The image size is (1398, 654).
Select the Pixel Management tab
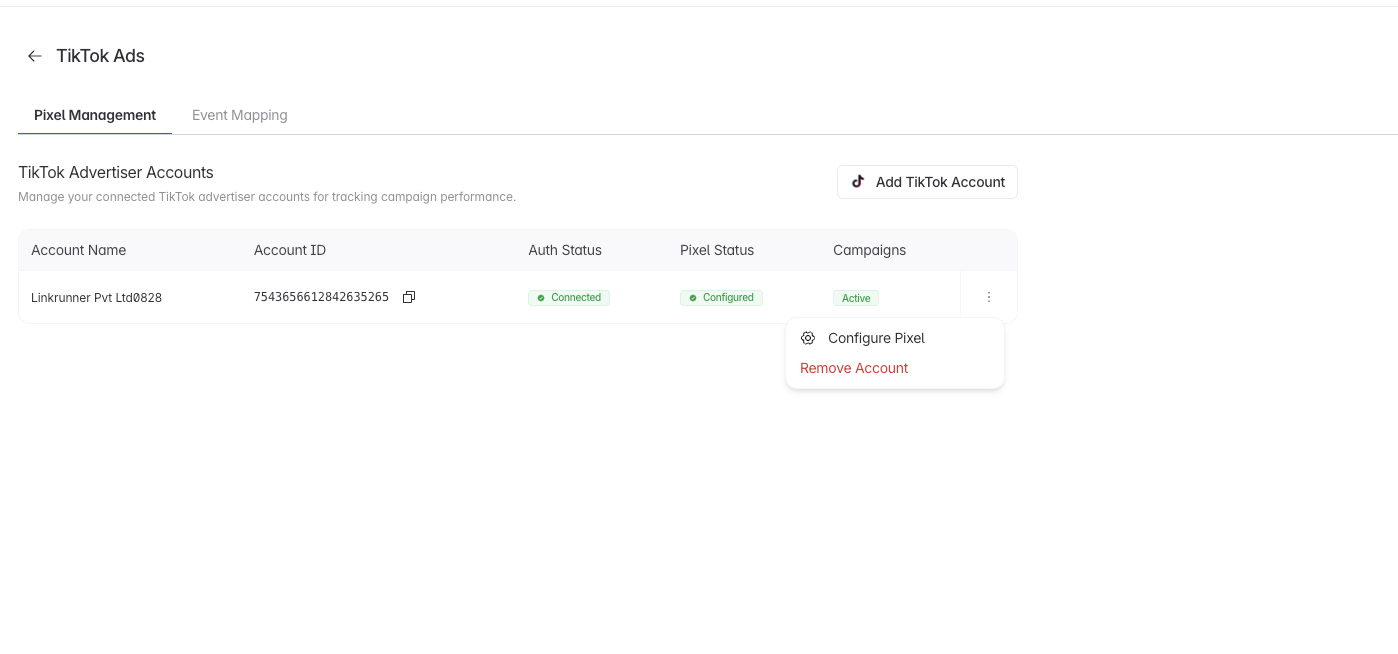click(x=95, y=115)
